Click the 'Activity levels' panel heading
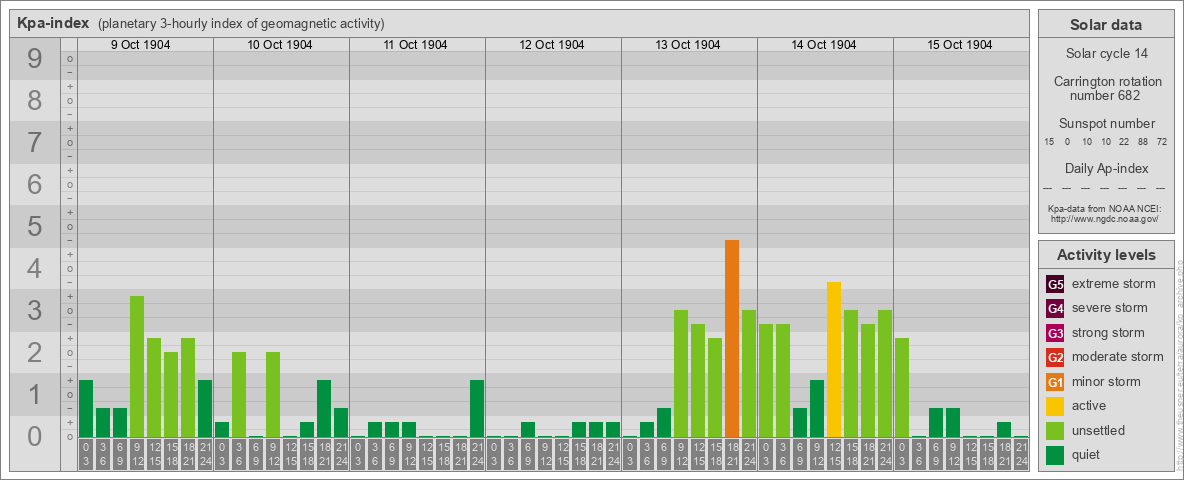Screen dimensions: 1184x480 (x=1106, y=255)
